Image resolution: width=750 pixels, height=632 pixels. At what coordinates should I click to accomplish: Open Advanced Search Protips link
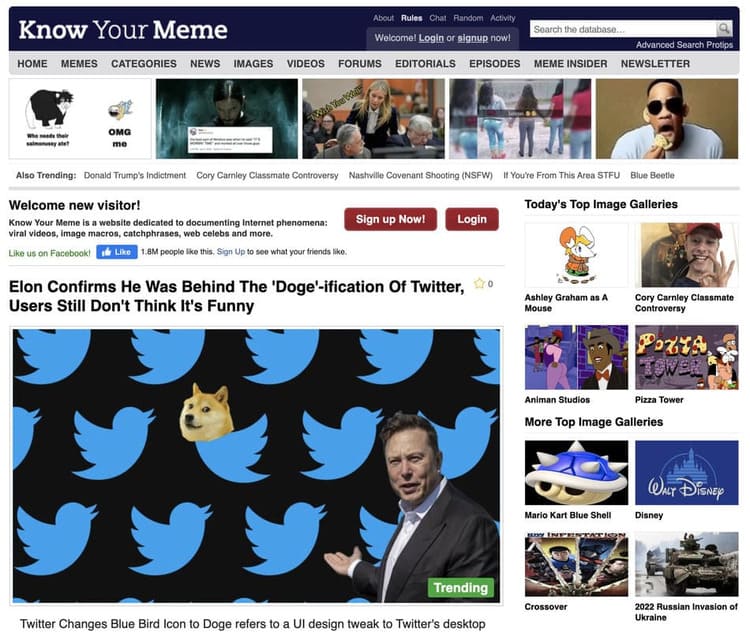point(684,44)
